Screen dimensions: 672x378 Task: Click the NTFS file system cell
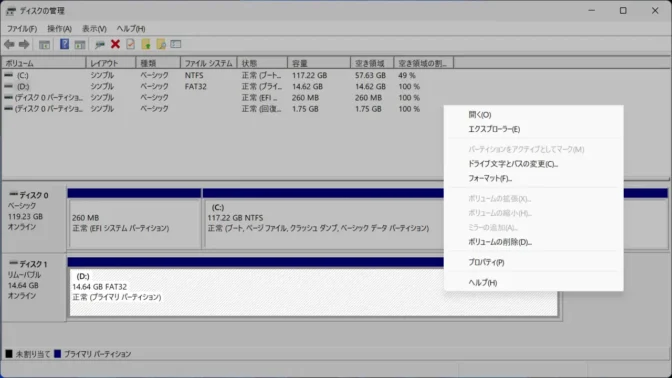(194, 75)
